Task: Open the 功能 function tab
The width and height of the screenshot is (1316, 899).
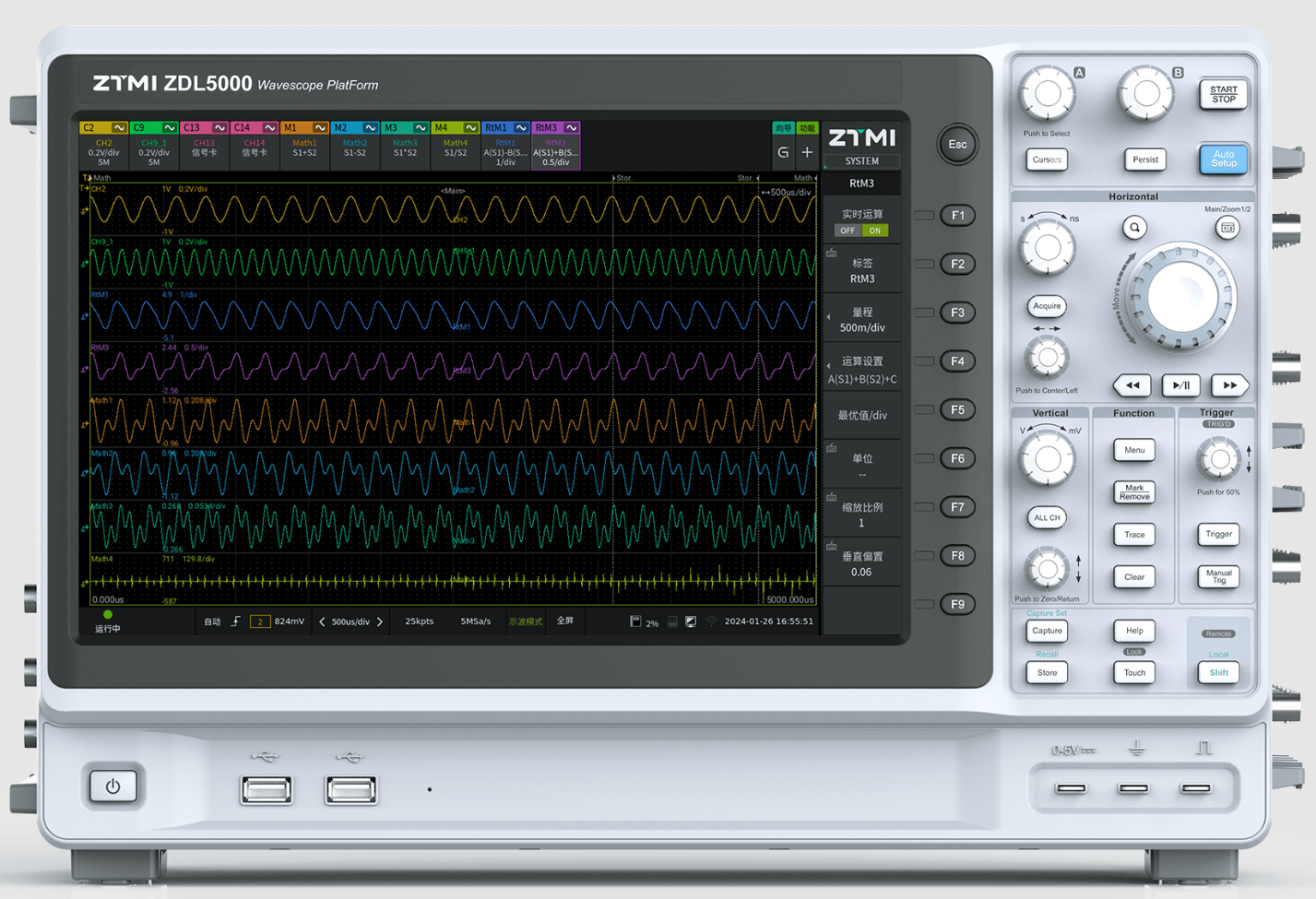Action: pos(807,128)
